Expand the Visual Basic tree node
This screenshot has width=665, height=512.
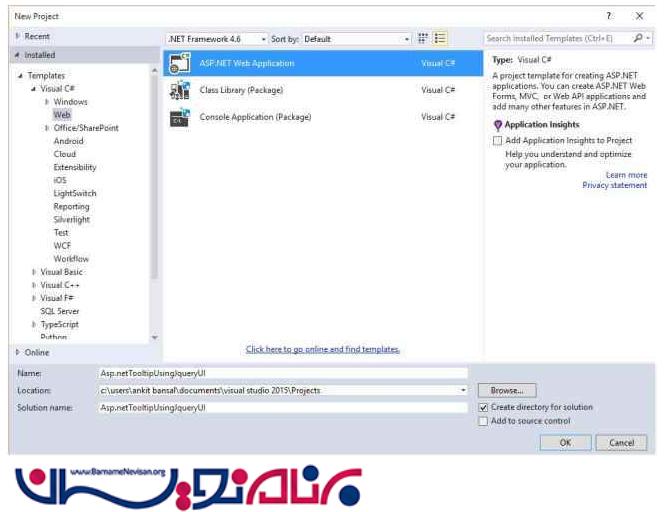(x=34, y=272)
